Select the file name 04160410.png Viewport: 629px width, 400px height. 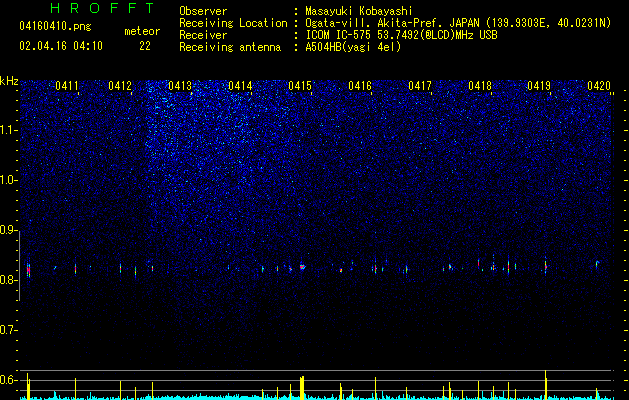click(55, 27)
